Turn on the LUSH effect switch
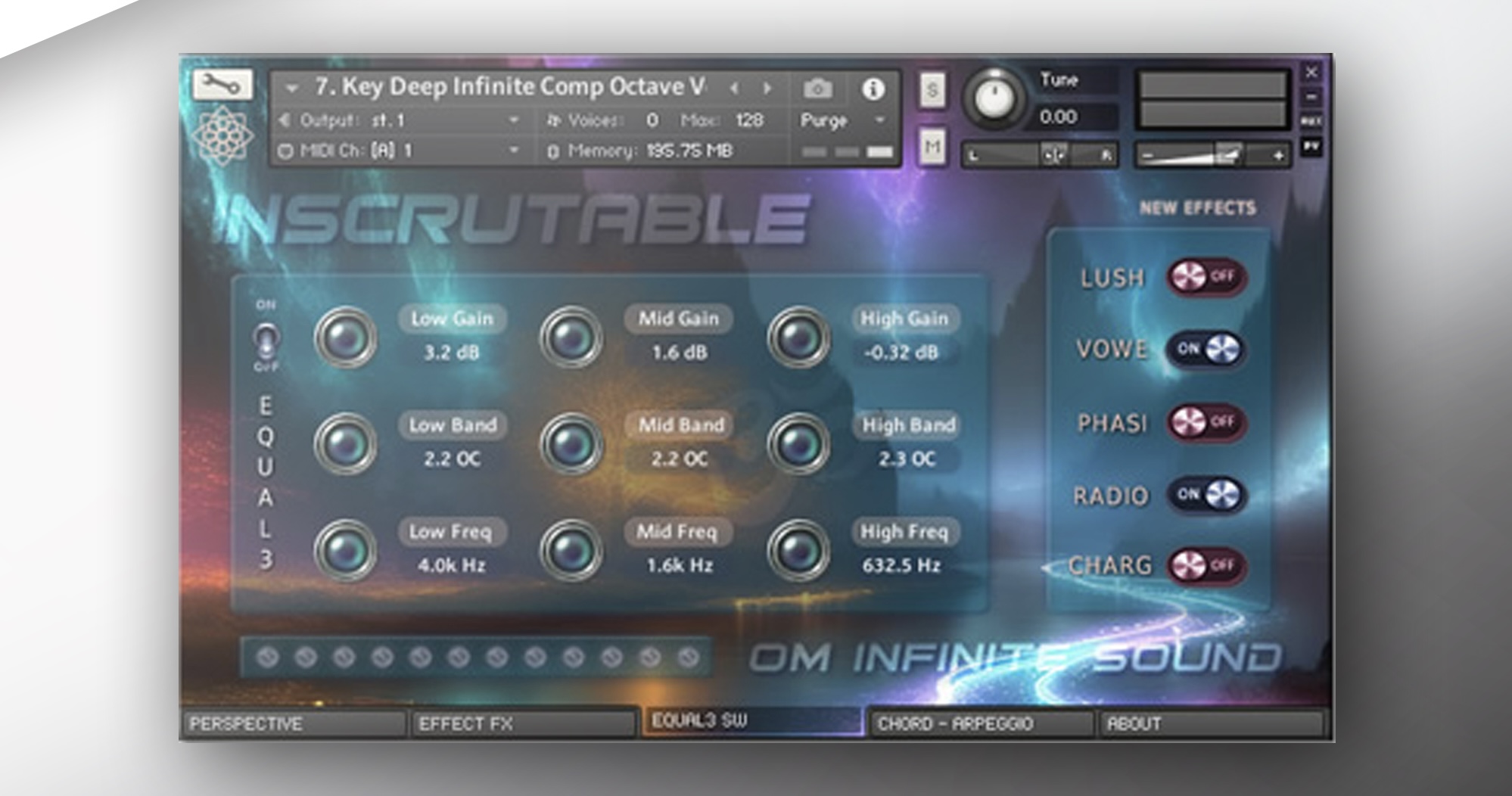 pos(1206,277)
